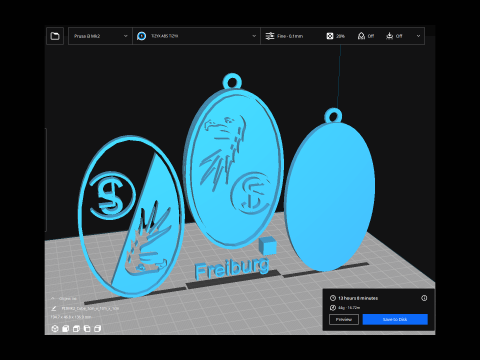Open the print time info icon

424,298
